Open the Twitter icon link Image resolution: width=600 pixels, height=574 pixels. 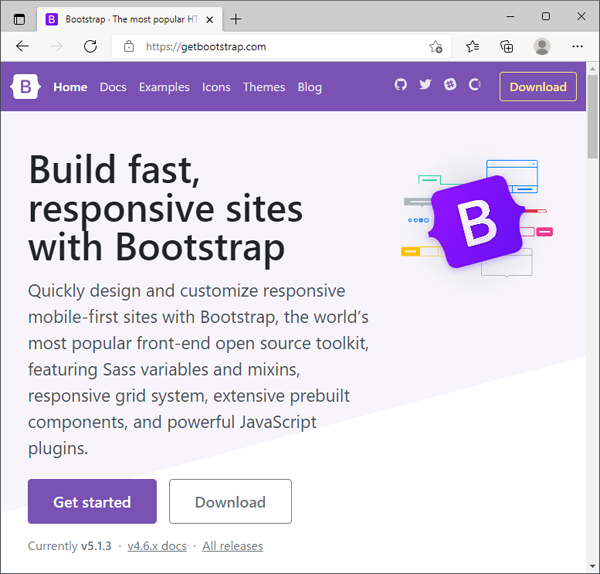point(425,85)
